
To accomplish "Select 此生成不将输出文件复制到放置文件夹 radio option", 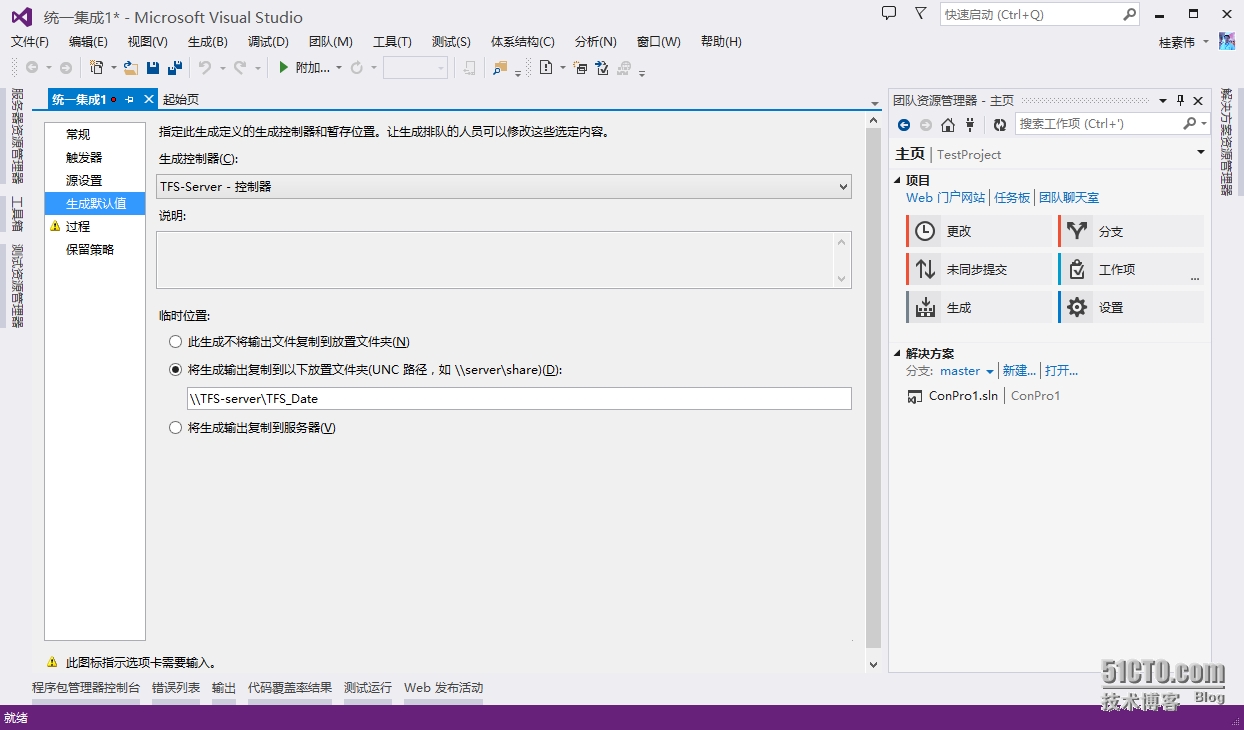I will click(176, 342).
